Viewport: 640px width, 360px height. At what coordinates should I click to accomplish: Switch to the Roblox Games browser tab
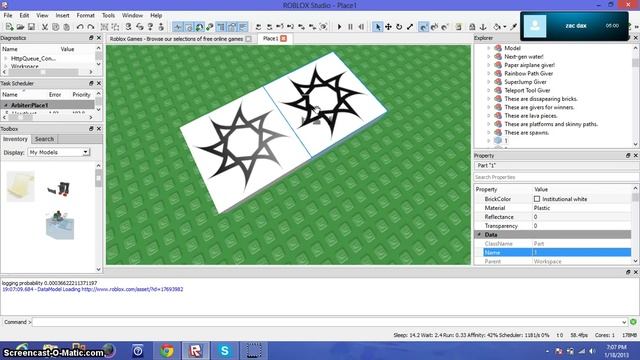177,39
